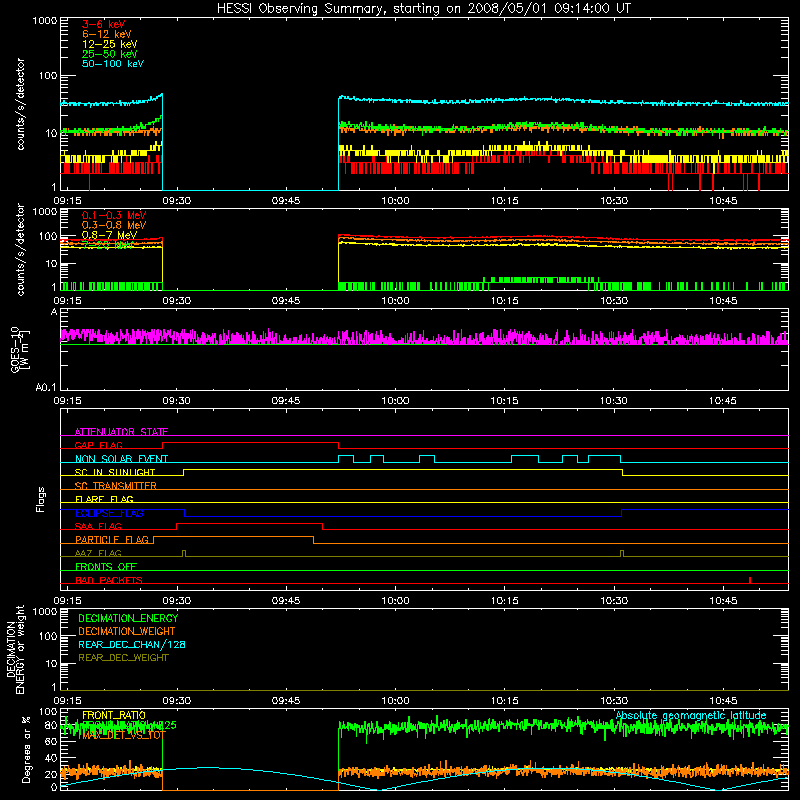Select 10:00 time label under Flags panel

395,601
